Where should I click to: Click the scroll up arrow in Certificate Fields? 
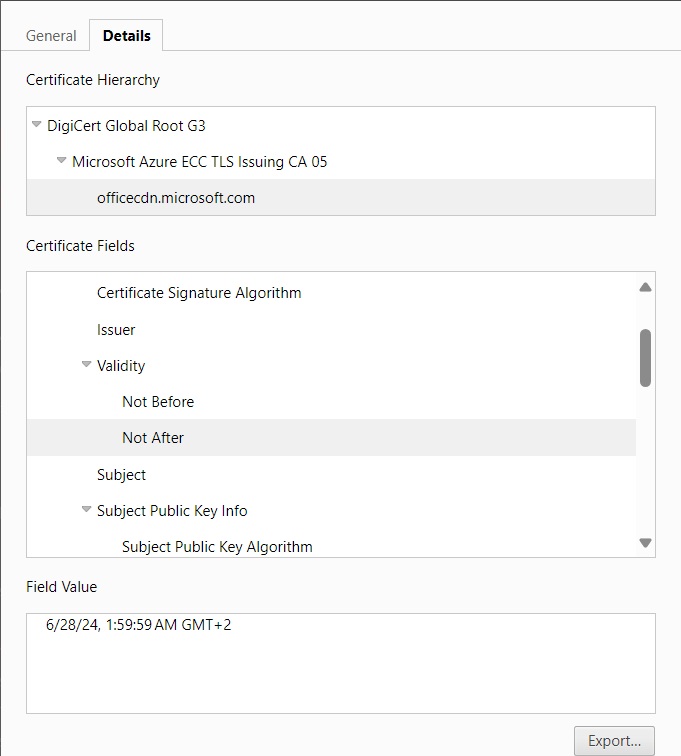tap(645, 288)
